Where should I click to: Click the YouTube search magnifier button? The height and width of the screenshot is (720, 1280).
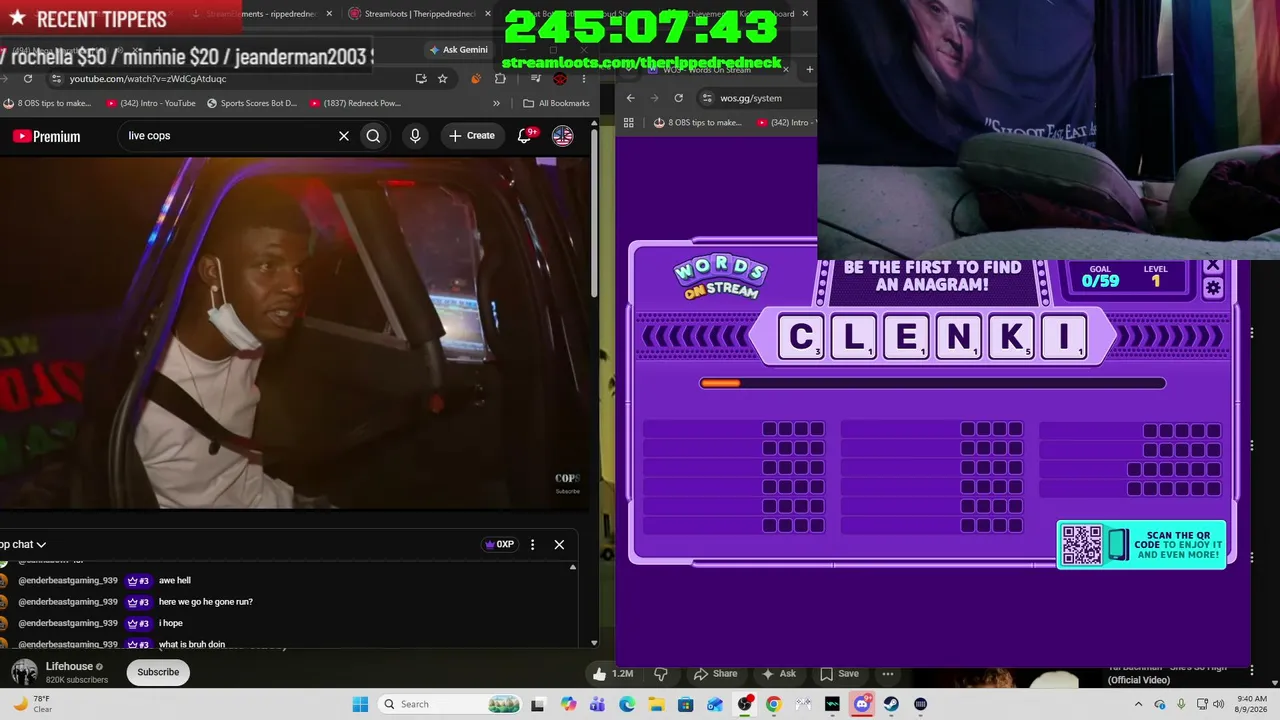pos(373,136)
